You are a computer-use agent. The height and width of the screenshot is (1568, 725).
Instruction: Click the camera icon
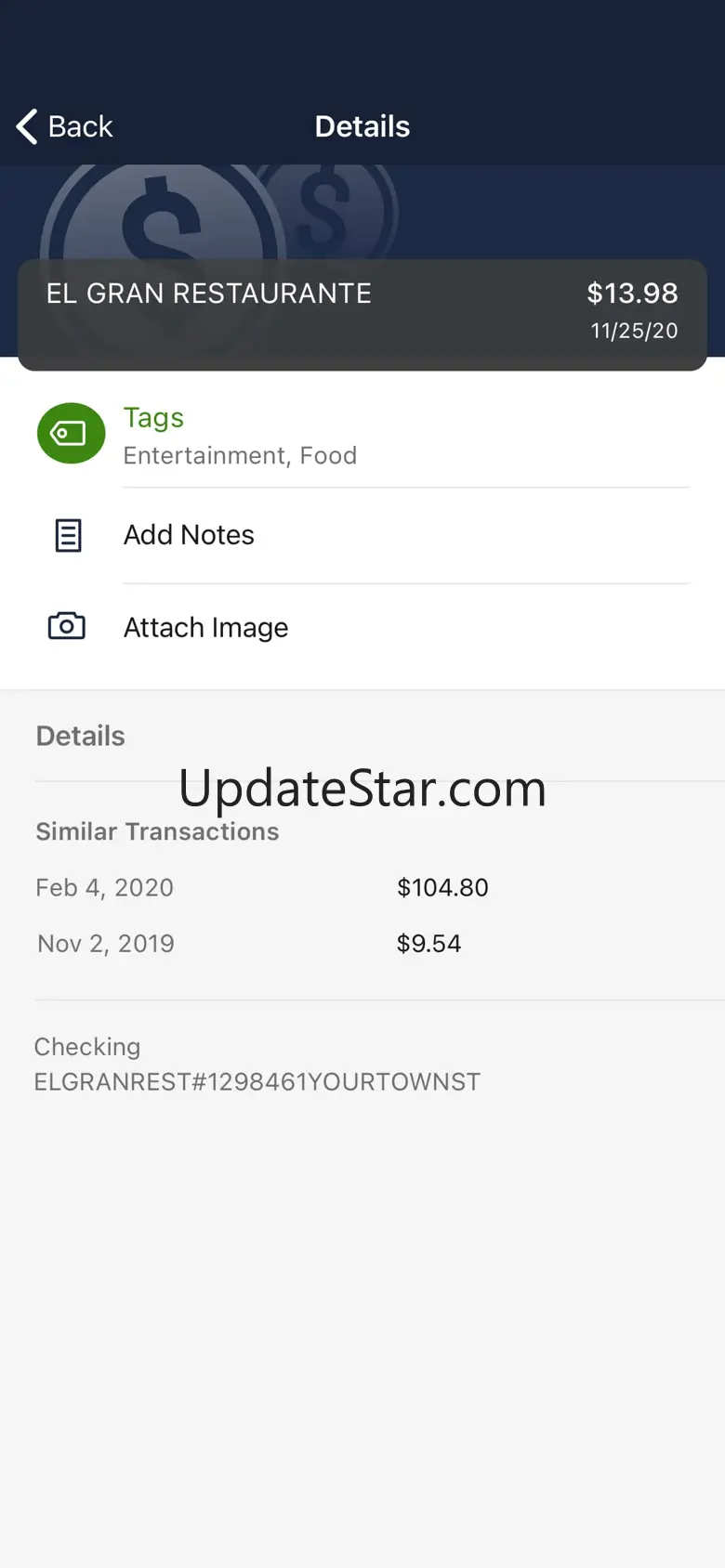(x=67, y=626)
